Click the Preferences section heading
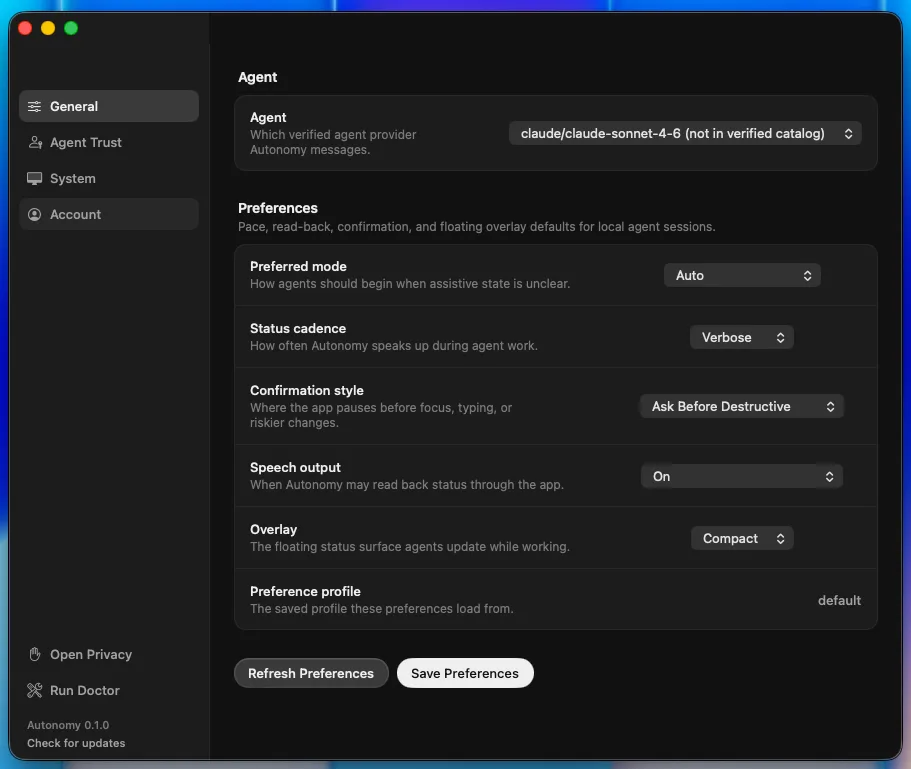Viewport: 911px width, 769px height. [278, 208]
